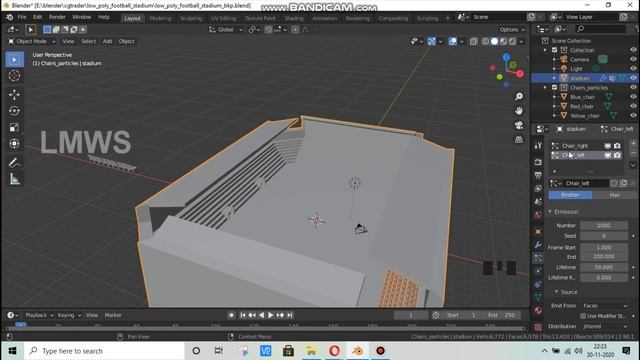The width and height of the screenshot is (640, 360).
Task: Click the Lifetime value field
Action: 604,267
